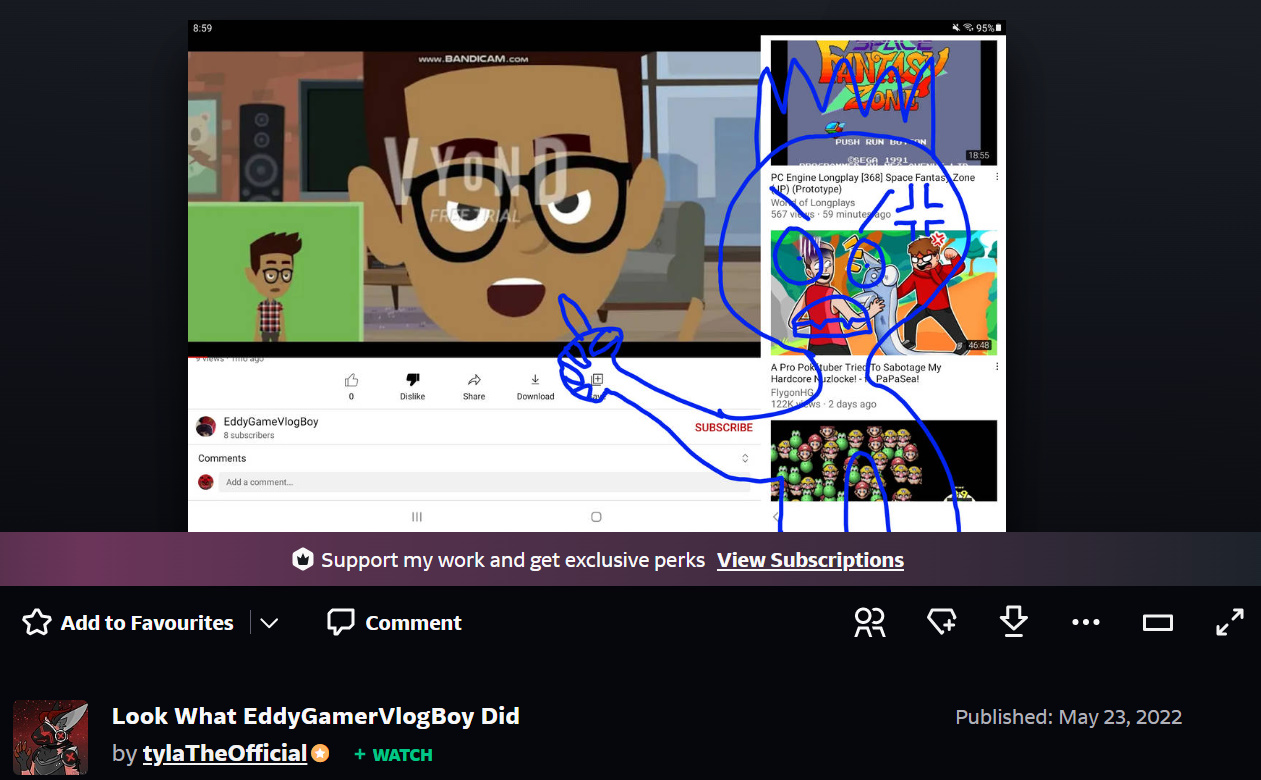Click the core member badge beside tylaTheOfficial

tap(320, 754)
